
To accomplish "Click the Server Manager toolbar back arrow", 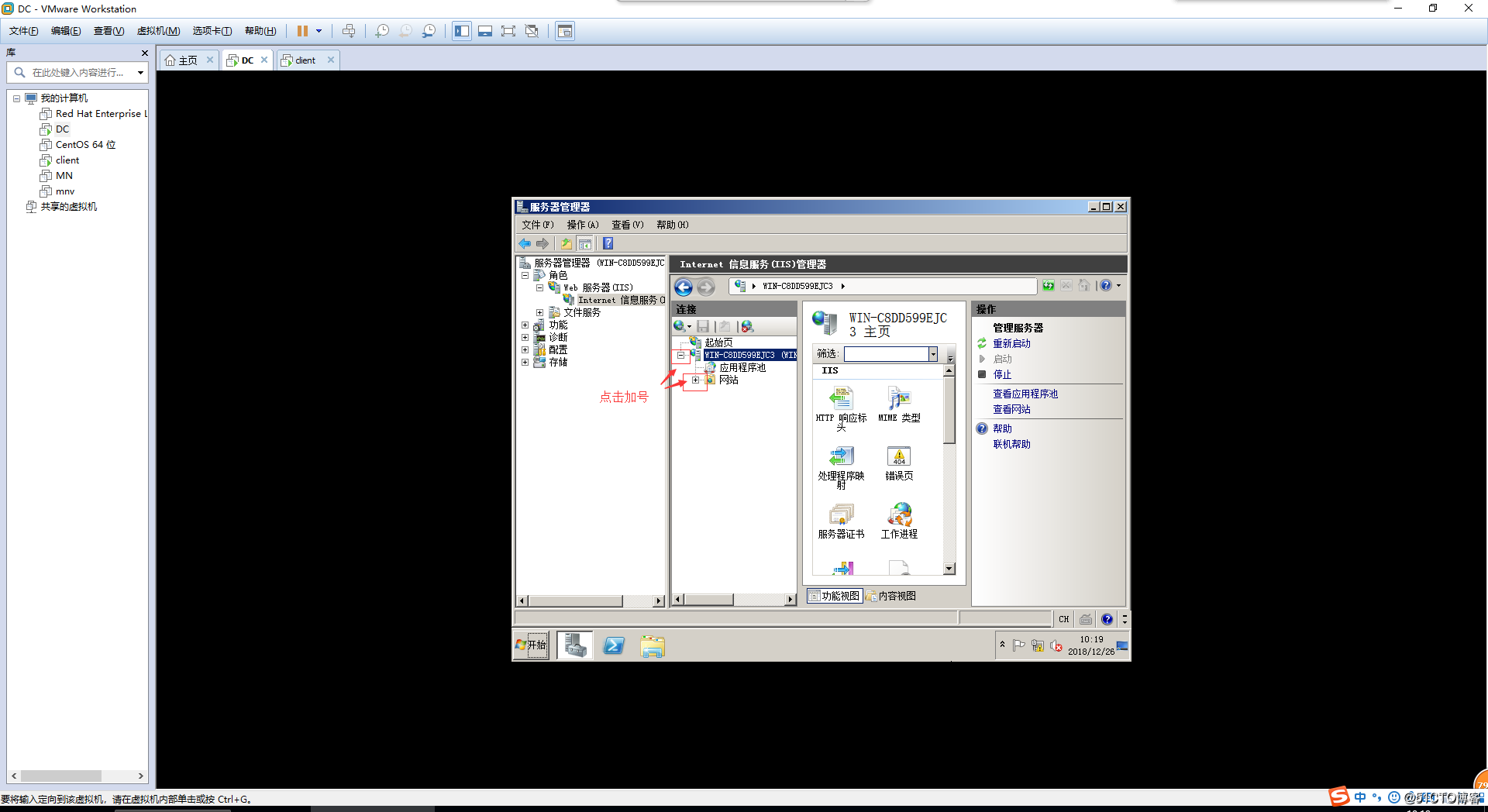I will coord(525,243).
